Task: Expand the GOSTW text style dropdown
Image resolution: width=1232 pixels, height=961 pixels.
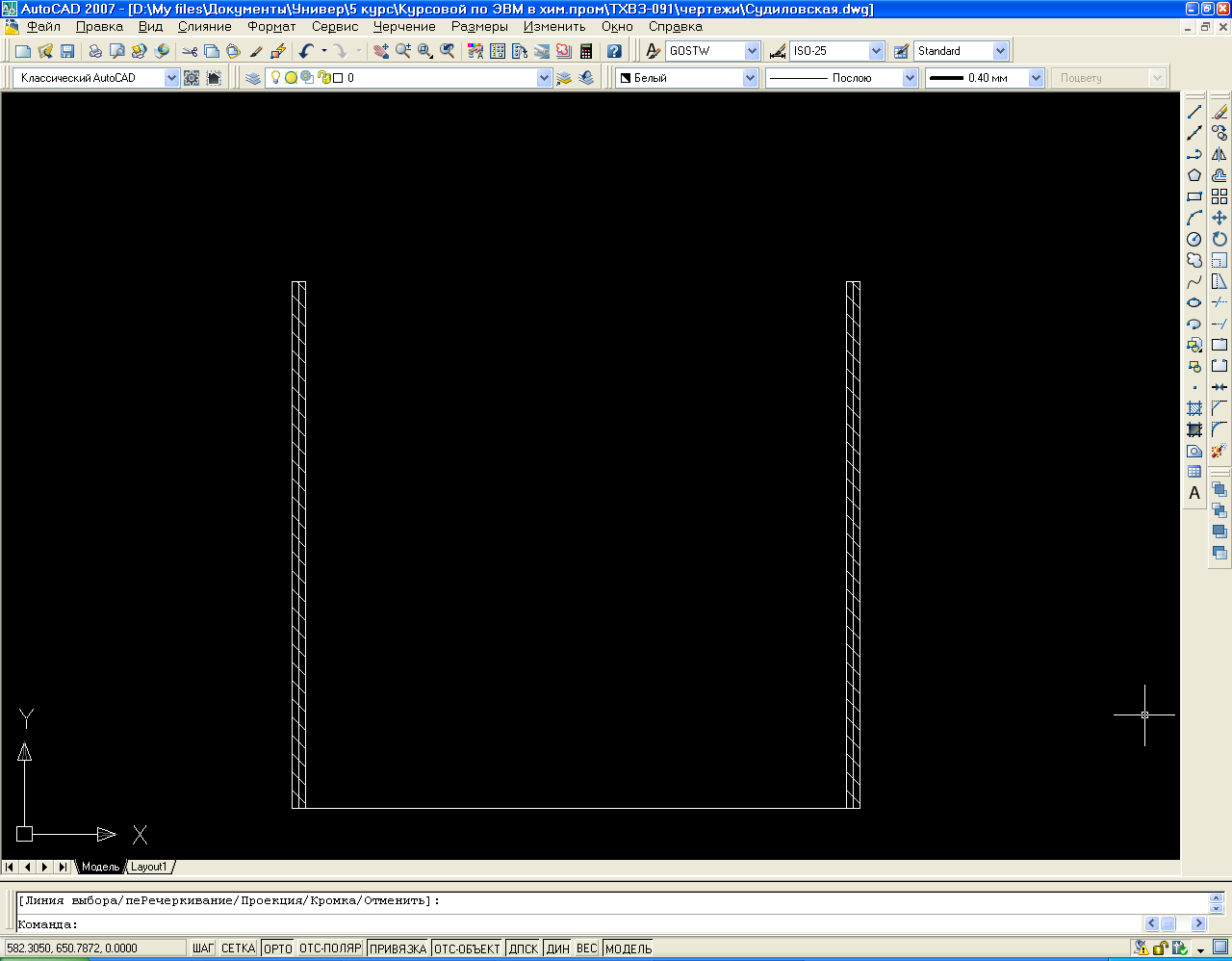Action: point(752,51)
